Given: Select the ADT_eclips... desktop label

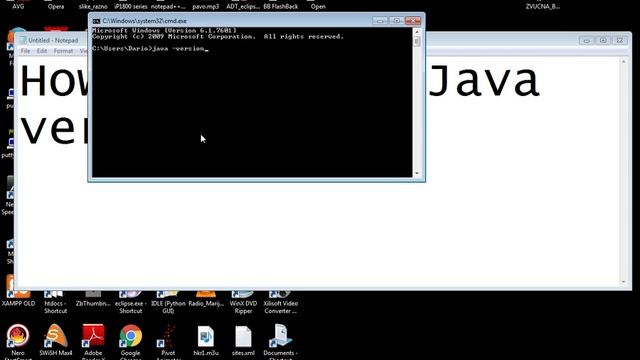Looking at the screenshot, I should coord(243,6).
